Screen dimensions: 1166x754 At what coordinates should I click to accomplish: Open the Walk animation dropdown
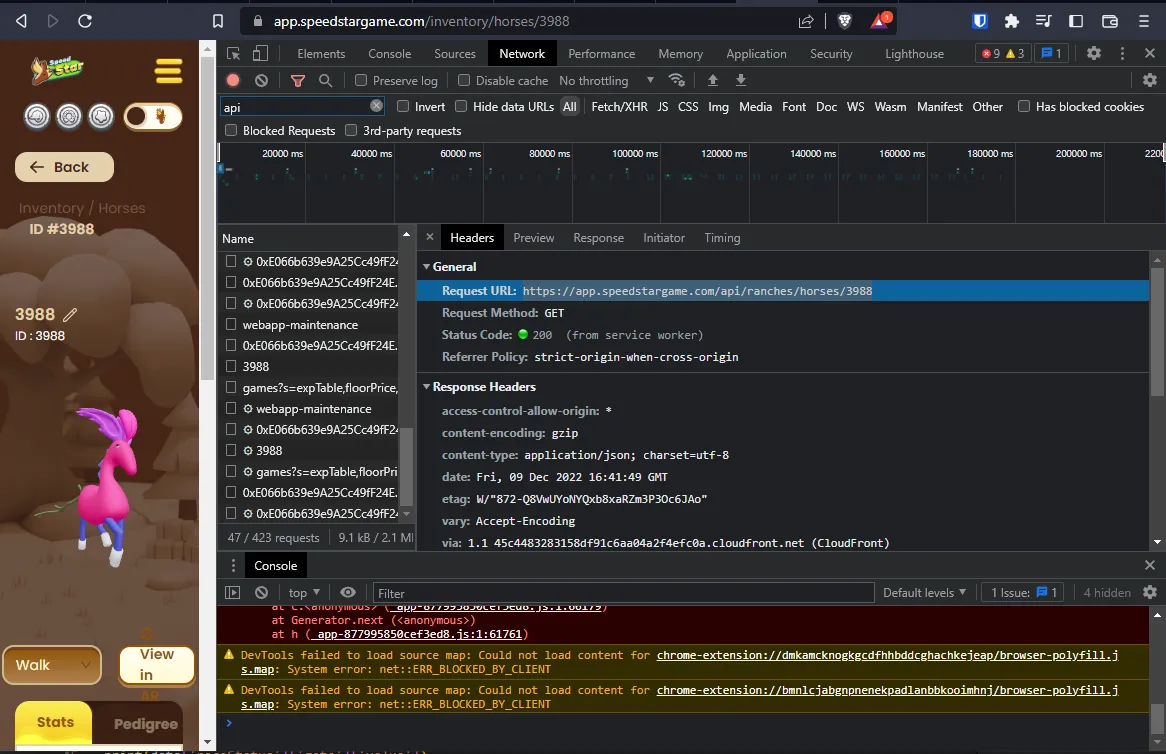pyautogui.click(x=52, y=665)
